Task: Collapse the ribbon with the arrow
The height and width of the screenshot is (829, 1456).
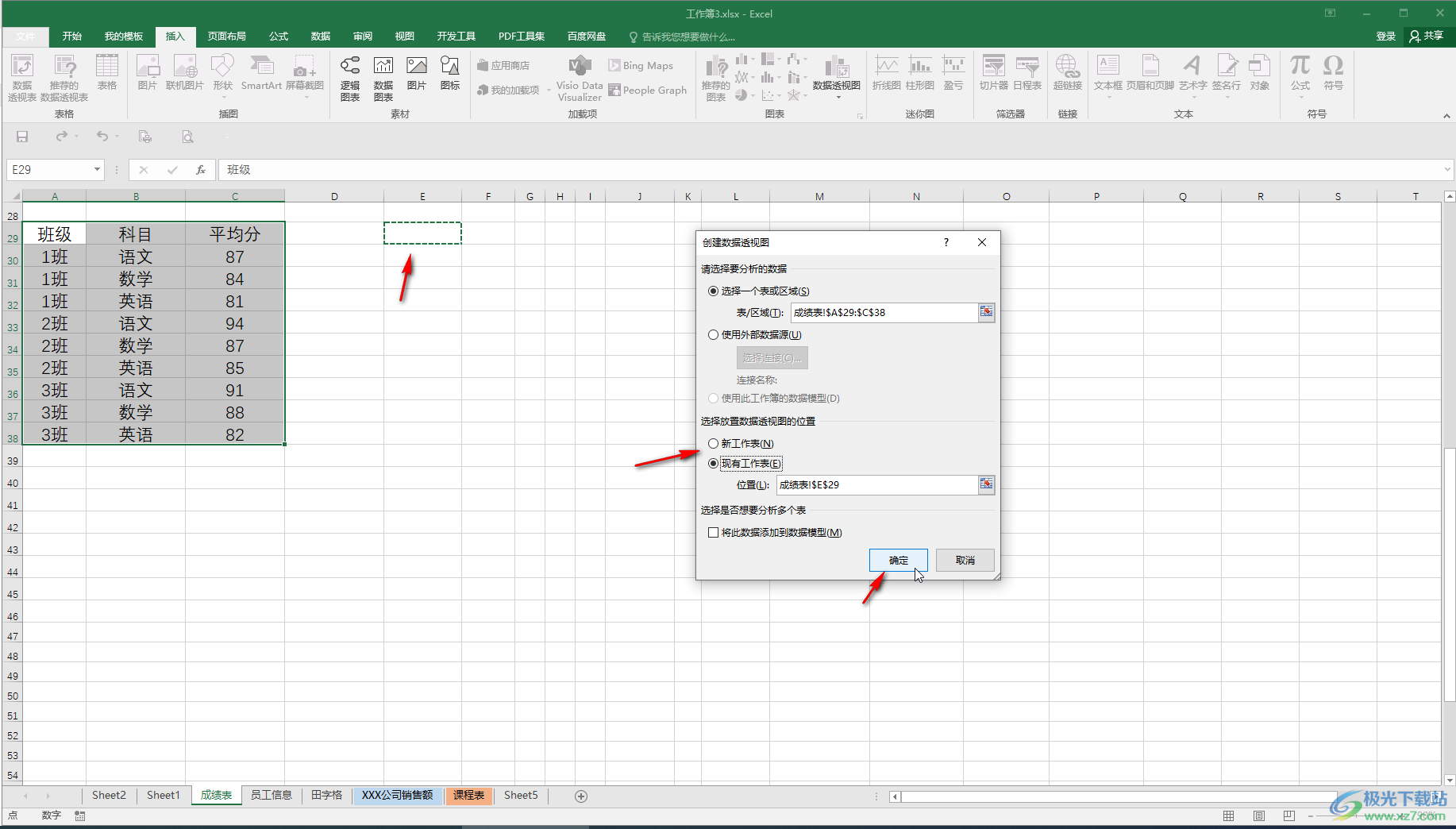Action: pyautogui.click(x=1446, y=116)
